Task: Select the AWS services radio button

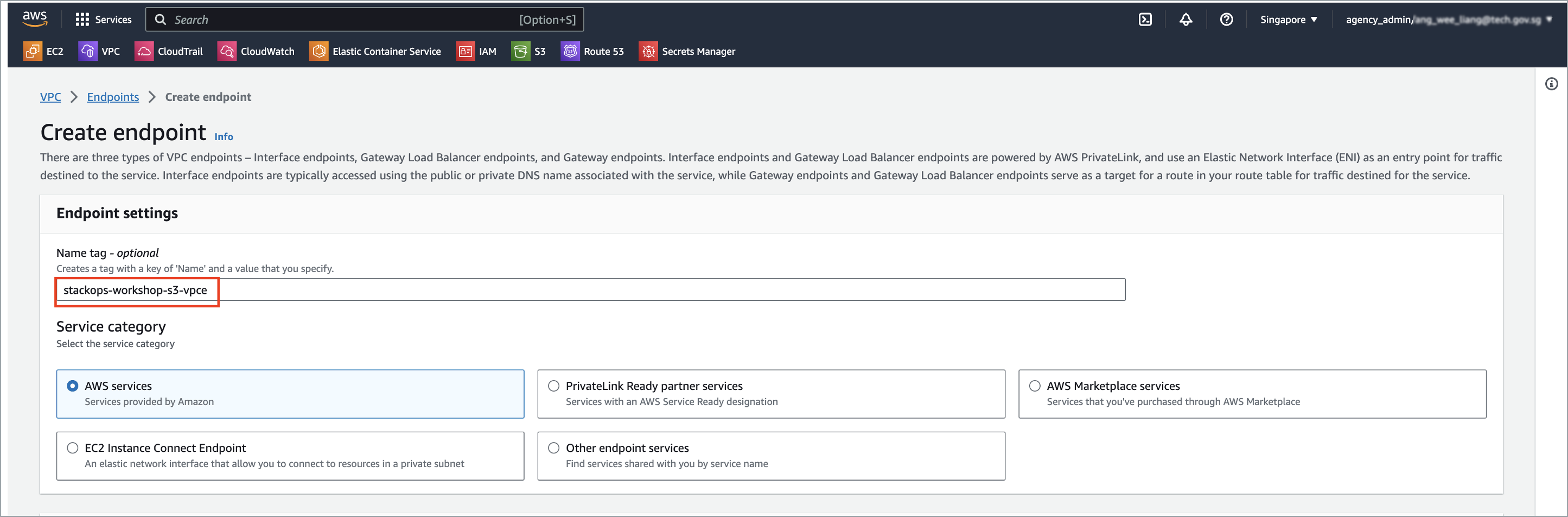Action: pos(73,386)
